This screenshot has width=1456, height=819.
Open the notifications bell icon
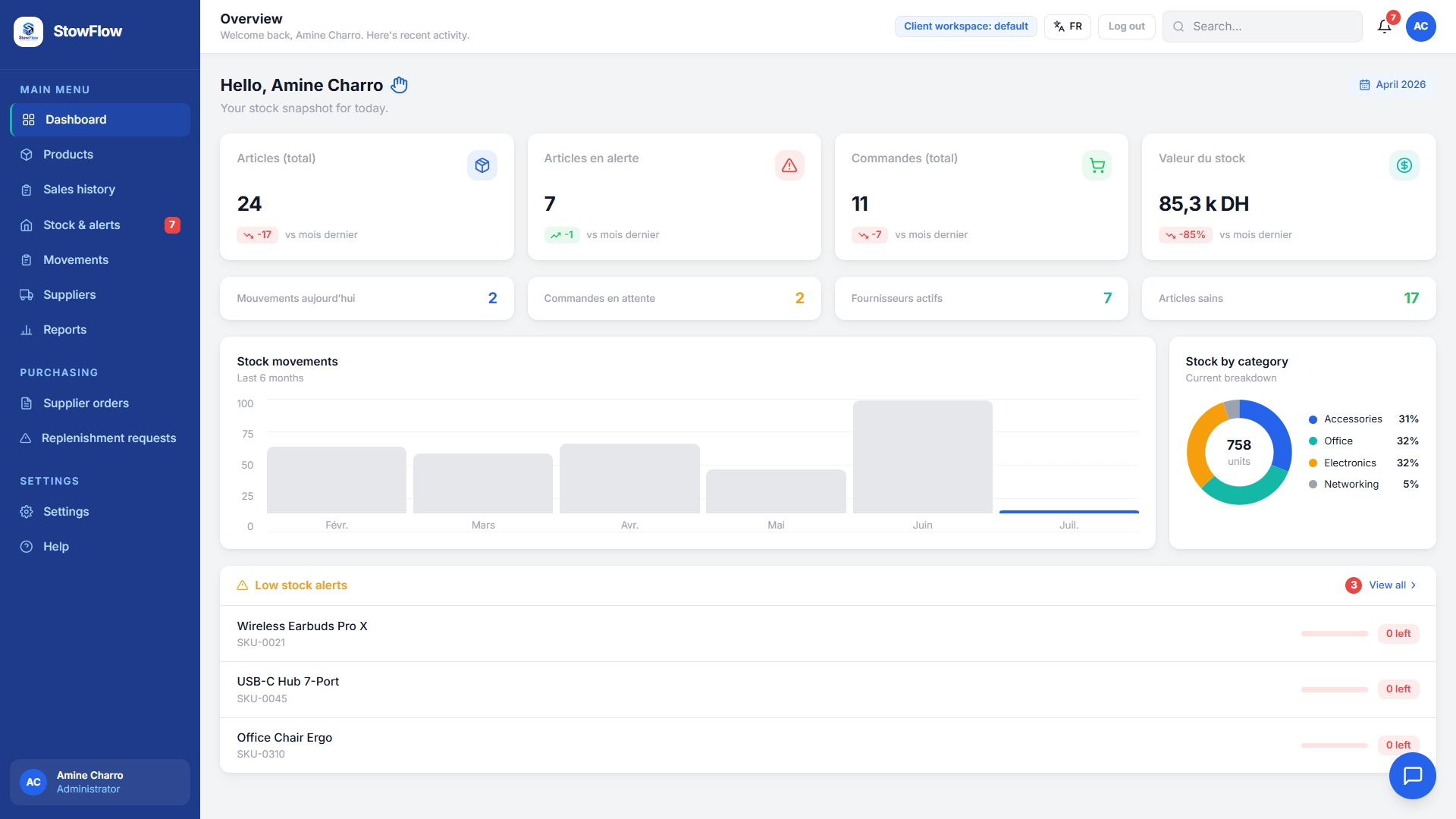1384,27
